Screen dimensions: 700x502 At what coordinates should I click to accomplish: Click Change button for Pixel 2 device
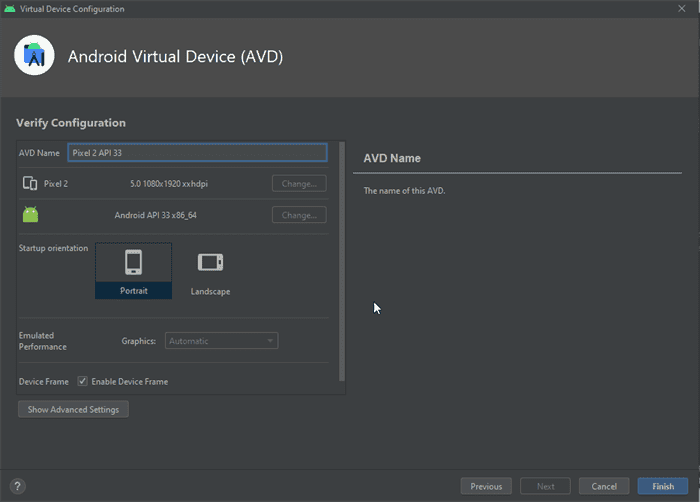pos(298,184)
